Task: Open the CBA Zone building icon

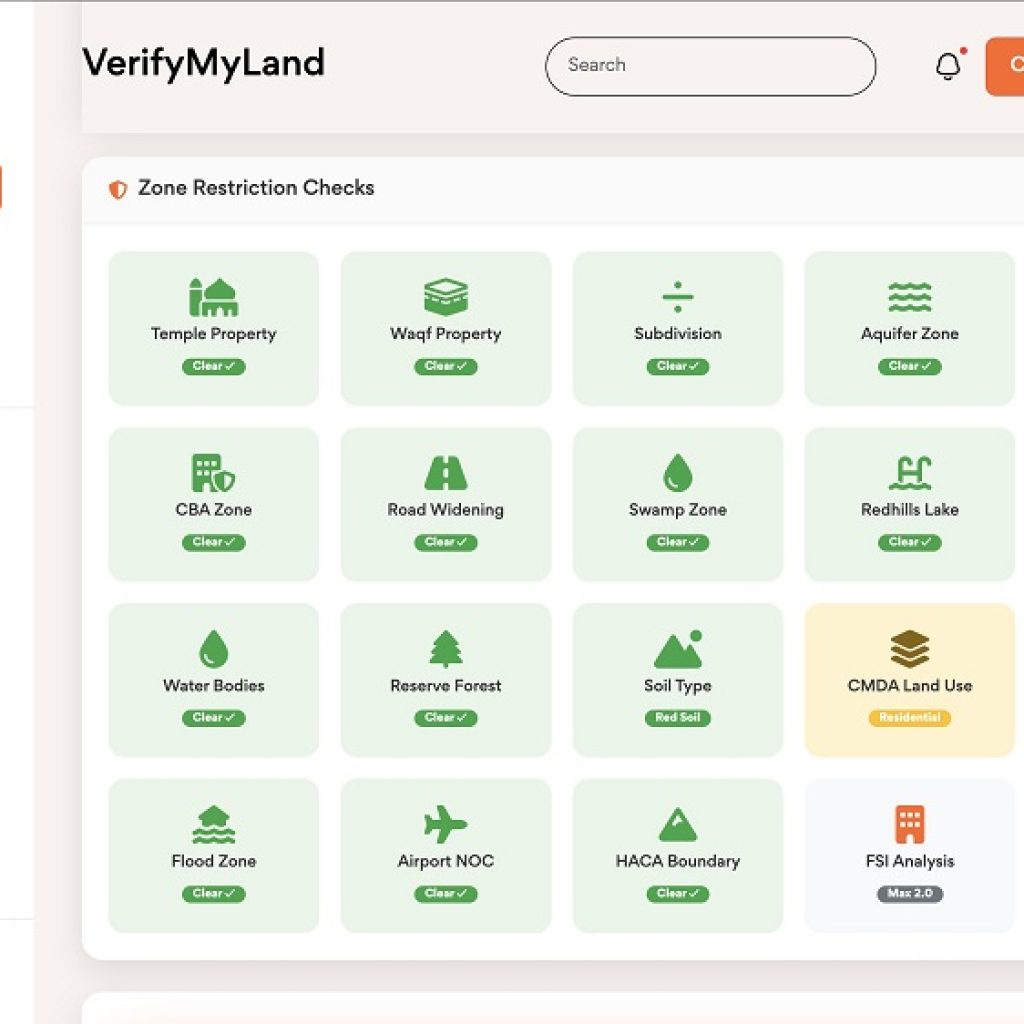Action: [213, 473]
